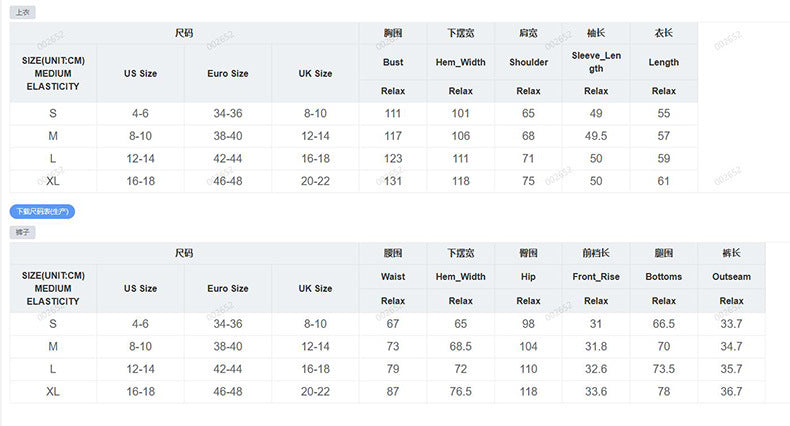Click the Outseam column header
Viewport: 790px width, 426px height.
pos(731,276)
